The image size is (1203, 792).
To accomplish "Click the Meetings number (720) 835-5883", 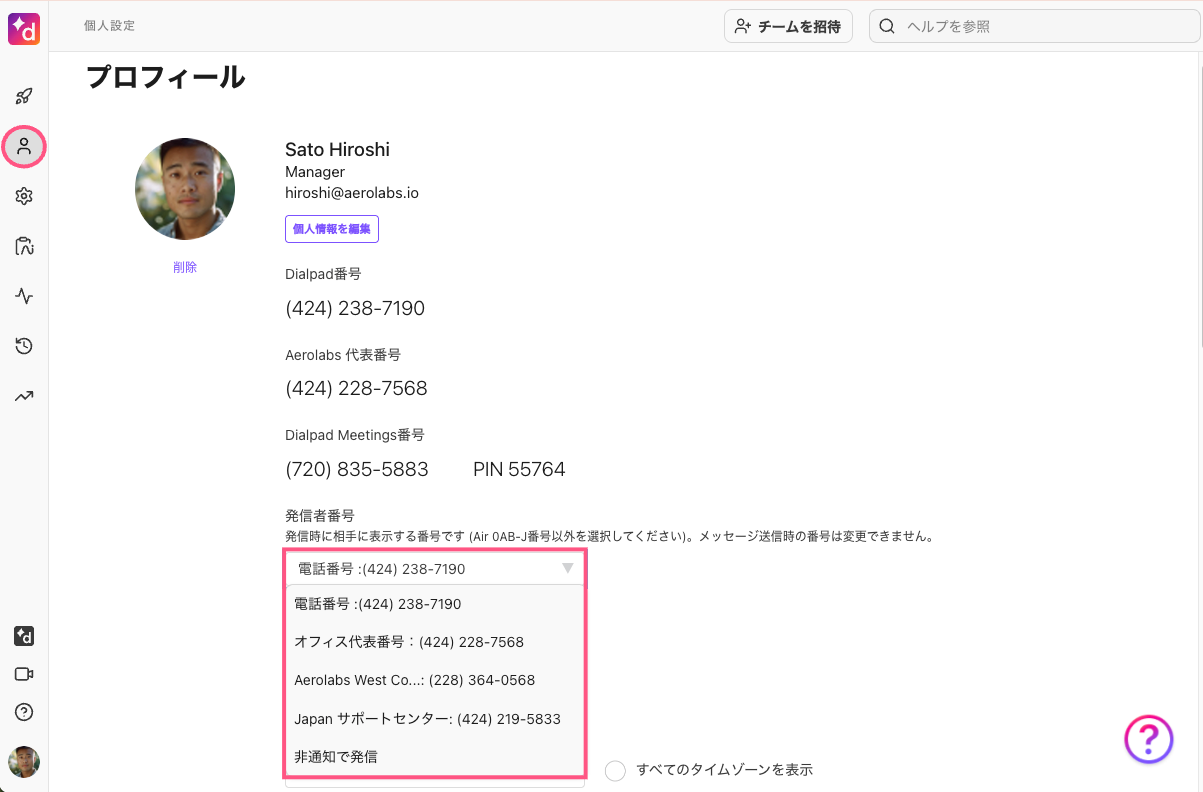I will tap(357, 469).
